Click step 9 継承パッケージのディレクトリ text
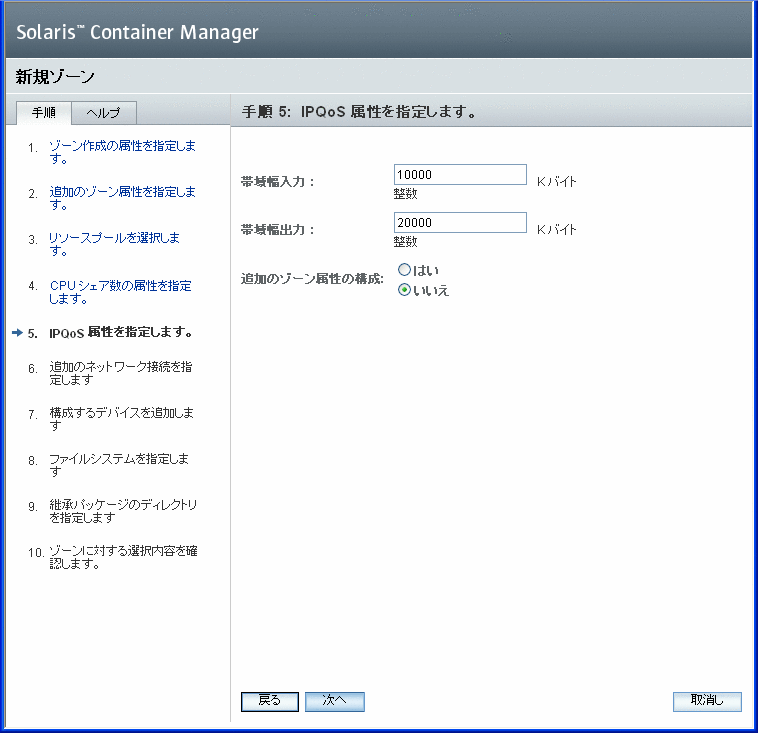The height and width of the screenshot is (733, 758). [123, 511]
